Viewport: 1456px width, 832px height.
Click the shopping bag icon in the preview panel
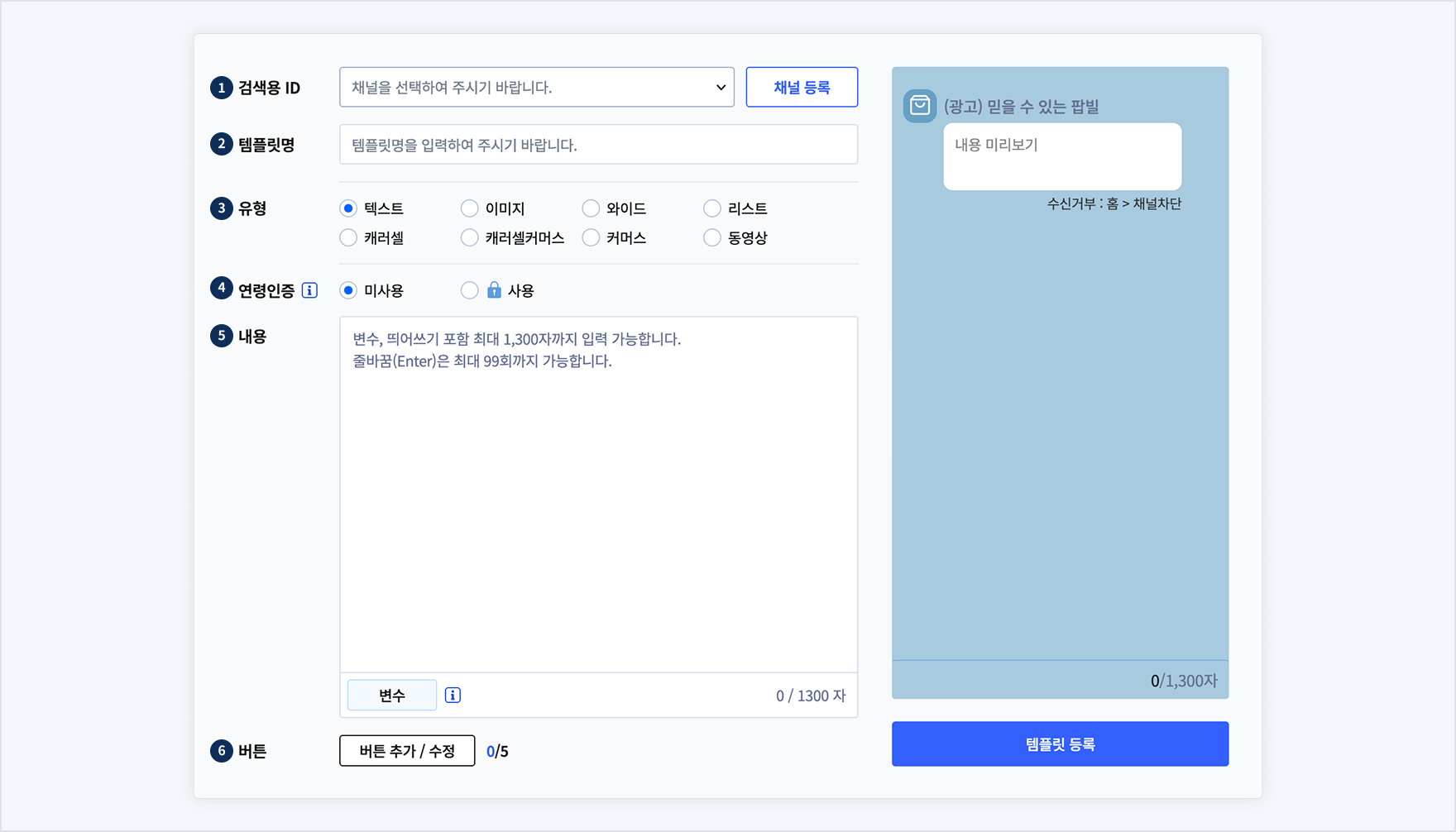[919, 106]
